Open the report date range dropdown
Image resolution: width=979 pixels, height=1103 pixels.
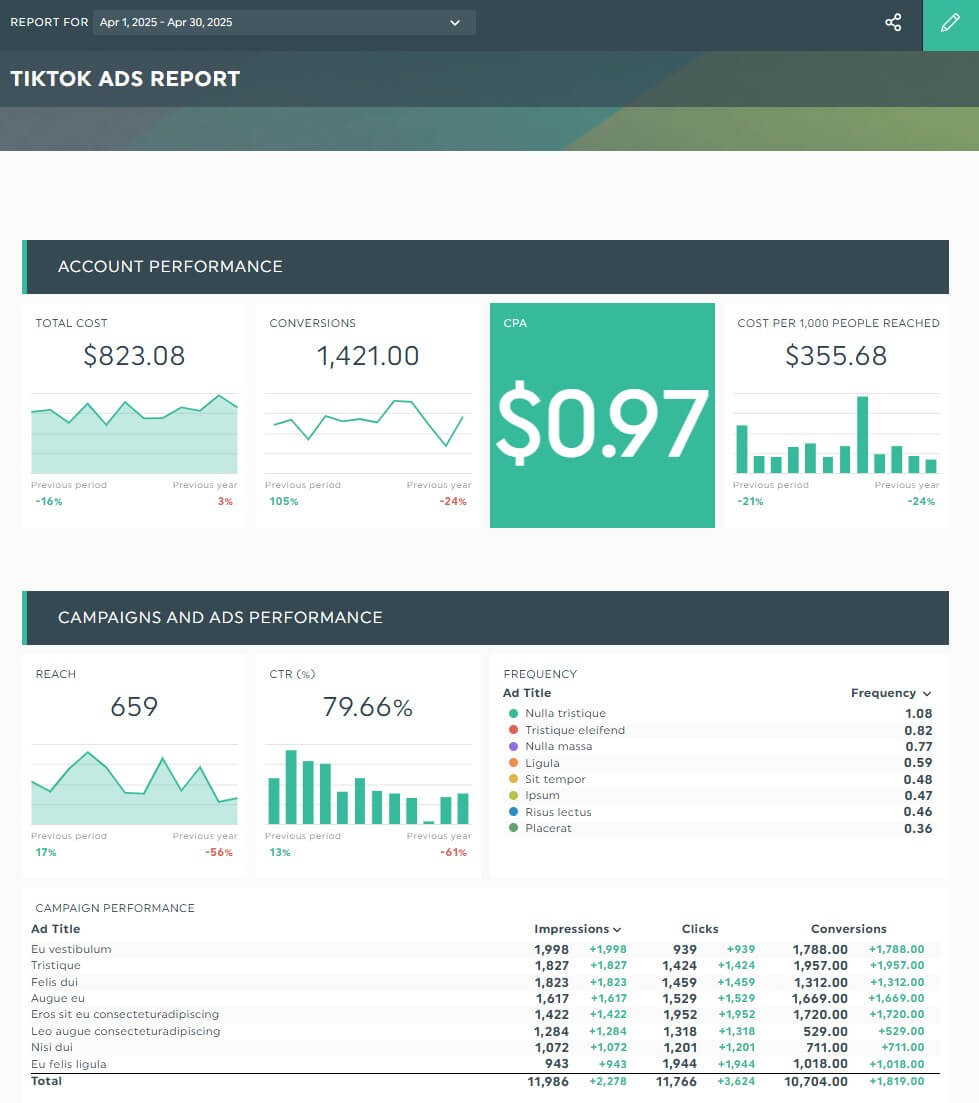[284, 23]
